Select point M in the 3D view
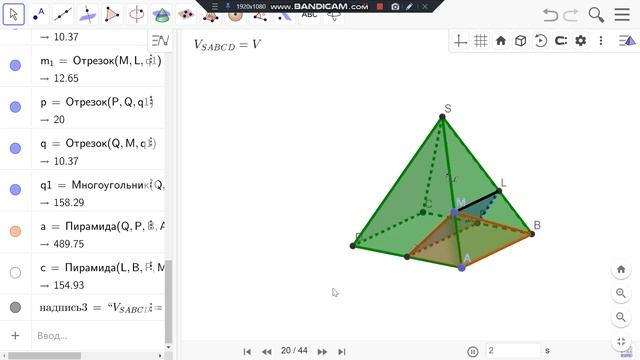640x360 pixels. 454,212
